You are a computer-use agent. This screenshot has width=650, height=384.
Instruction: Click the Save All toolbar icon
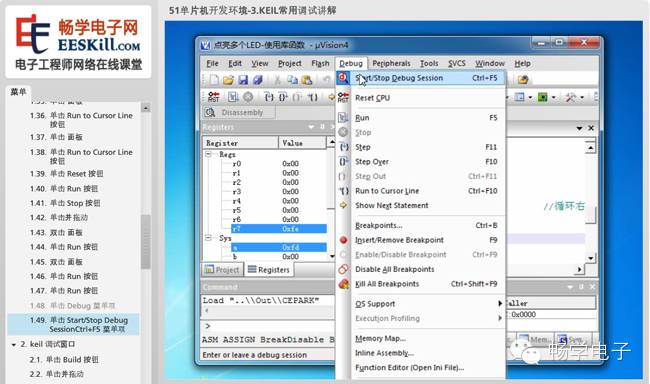[x=257, y=80]
